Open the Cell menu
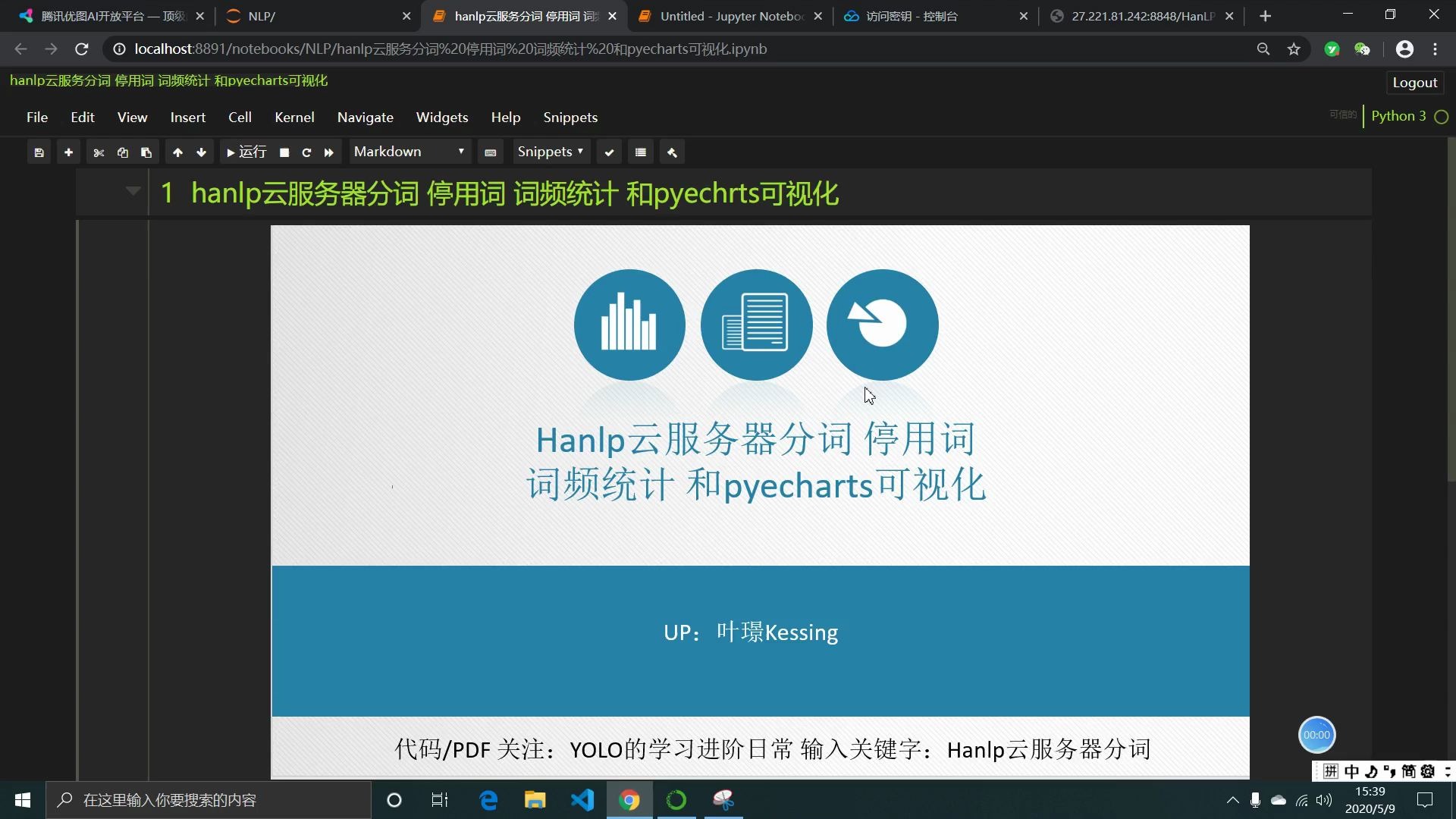The height and width of the screenshot is (819, 1456). [x=240, y=118]
